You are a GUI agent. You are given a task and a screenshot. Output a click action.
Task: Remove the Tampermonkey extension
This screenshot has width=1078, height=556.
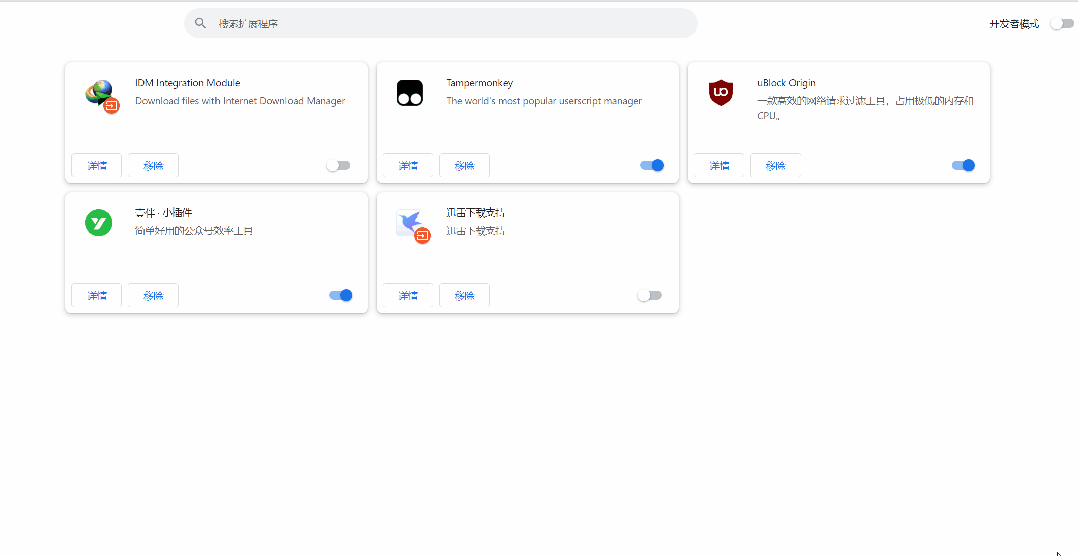[x=464, y=166]
